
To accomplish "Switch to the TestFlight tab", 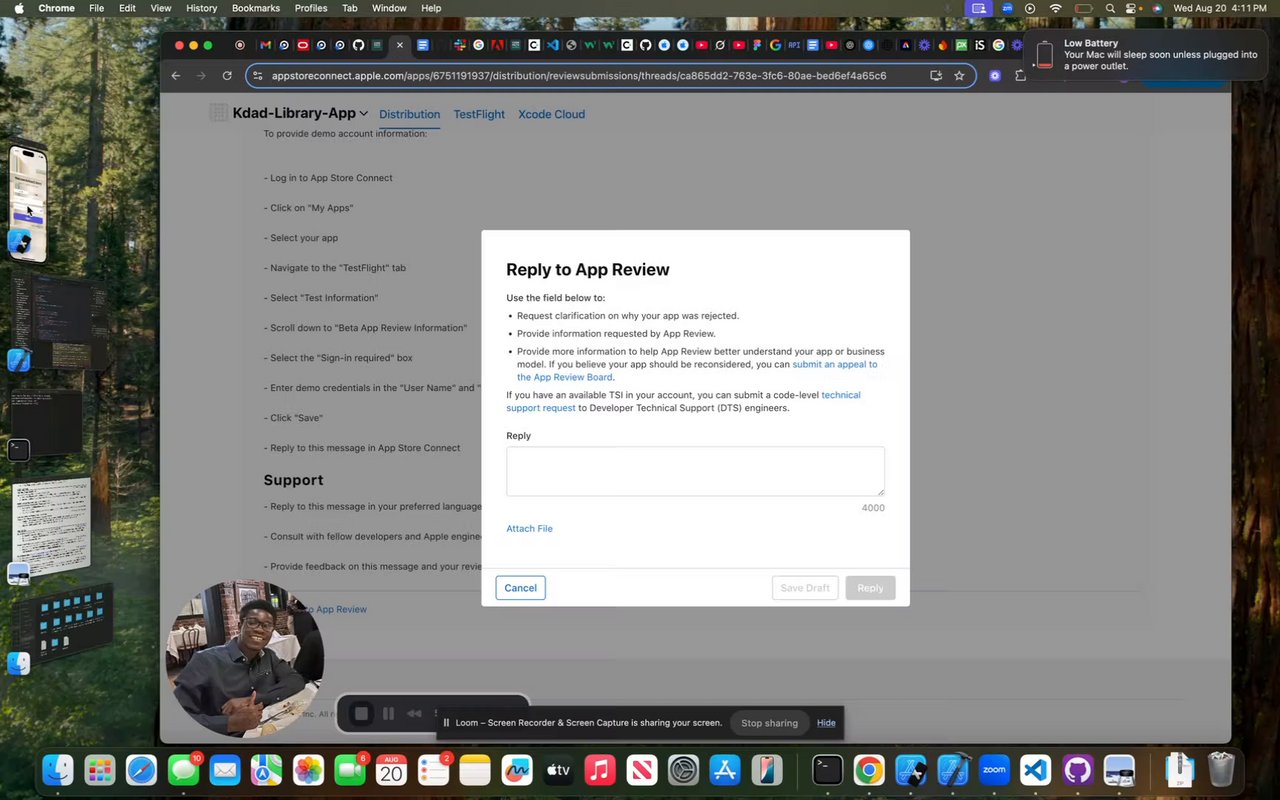I will point(479,114).
